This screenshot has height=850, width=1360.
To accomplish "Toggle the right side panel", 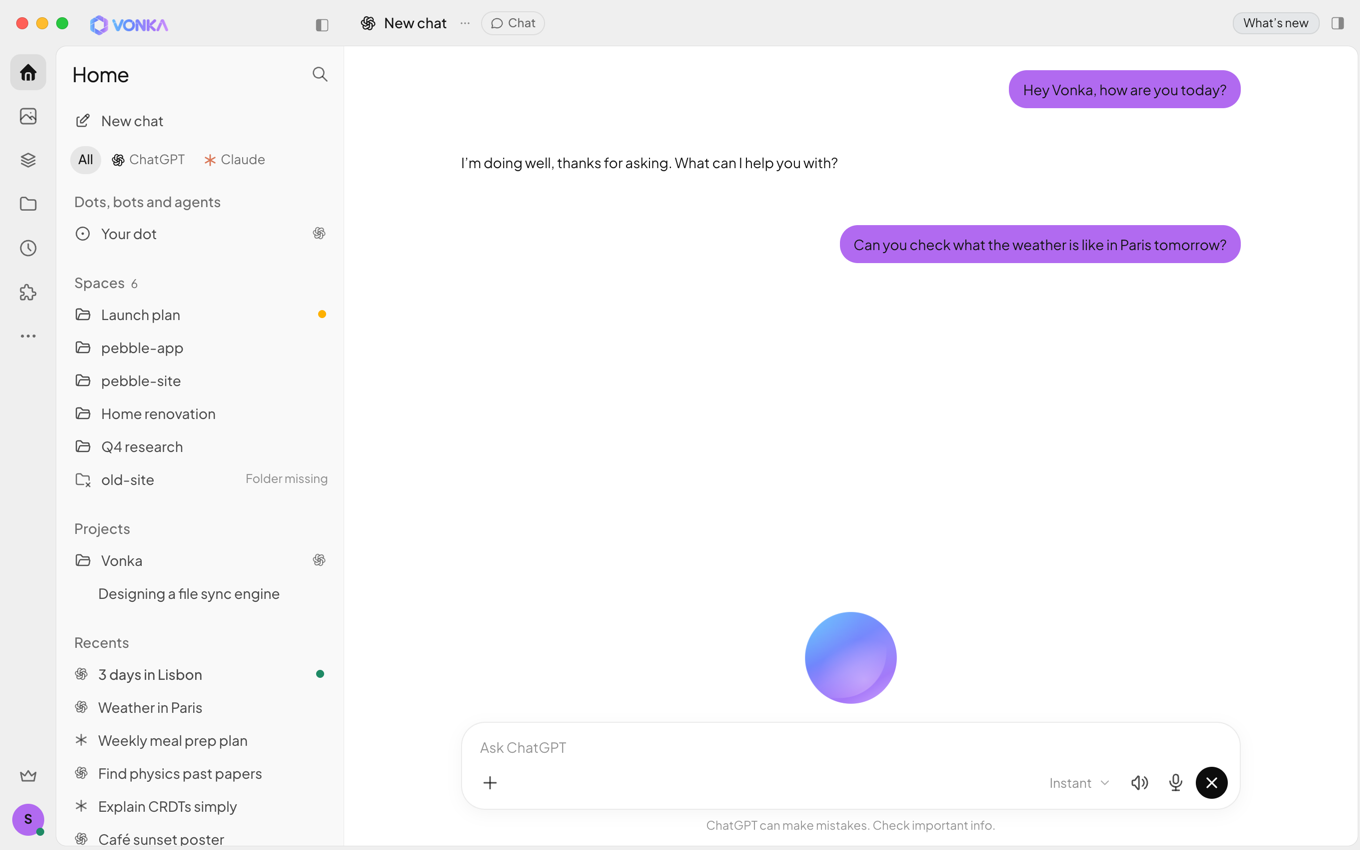I will point(1337,23).
